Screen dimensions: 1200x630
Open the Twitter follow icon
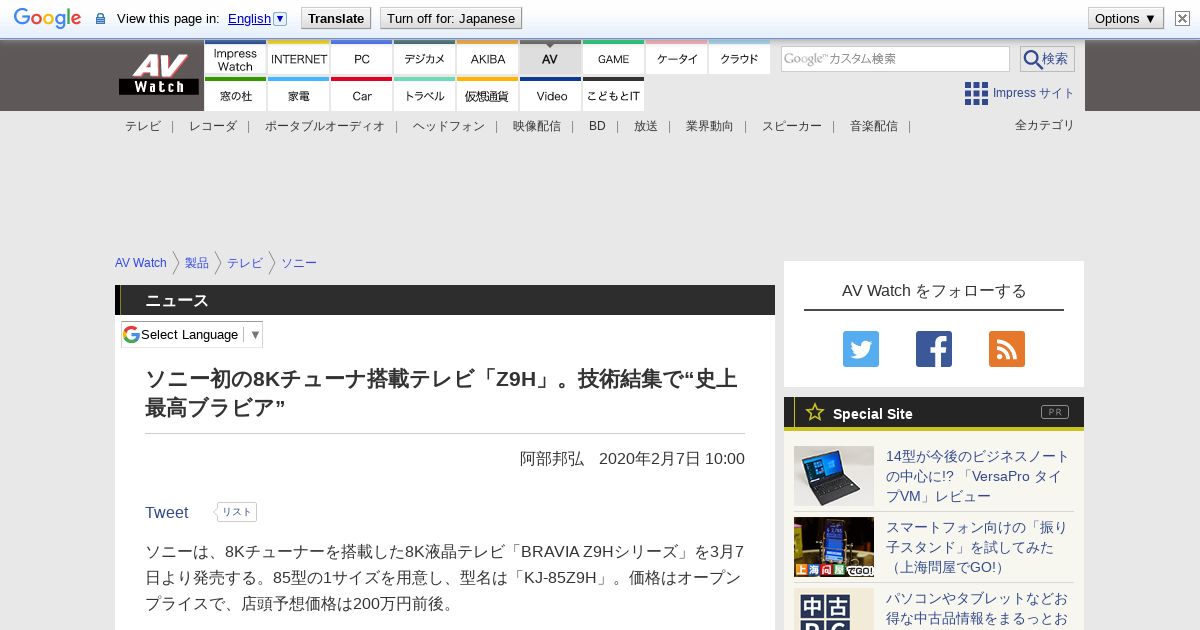(x=861, y=349)
